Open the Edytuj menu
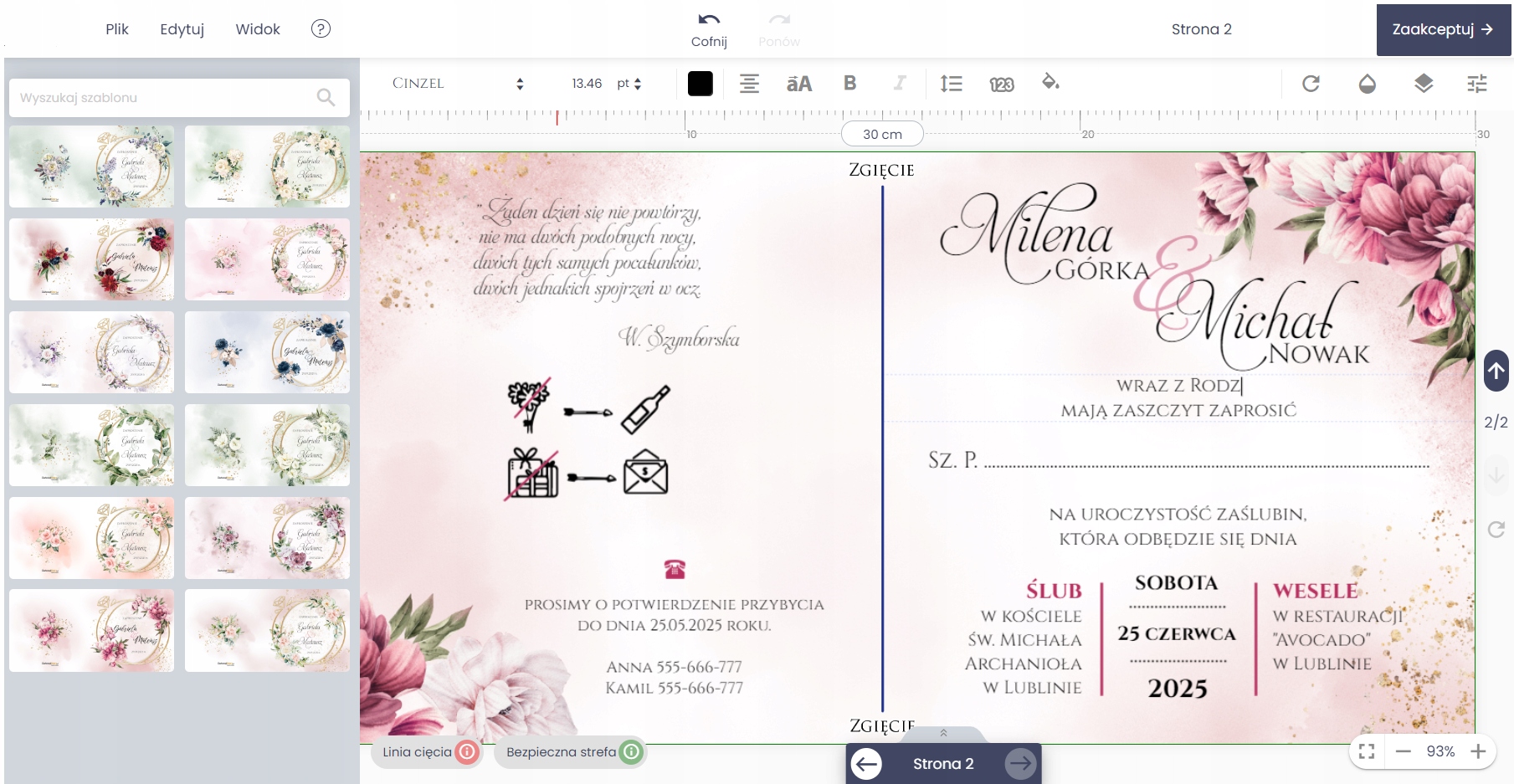Screen dimensions: 1514x784 point(182,29)
